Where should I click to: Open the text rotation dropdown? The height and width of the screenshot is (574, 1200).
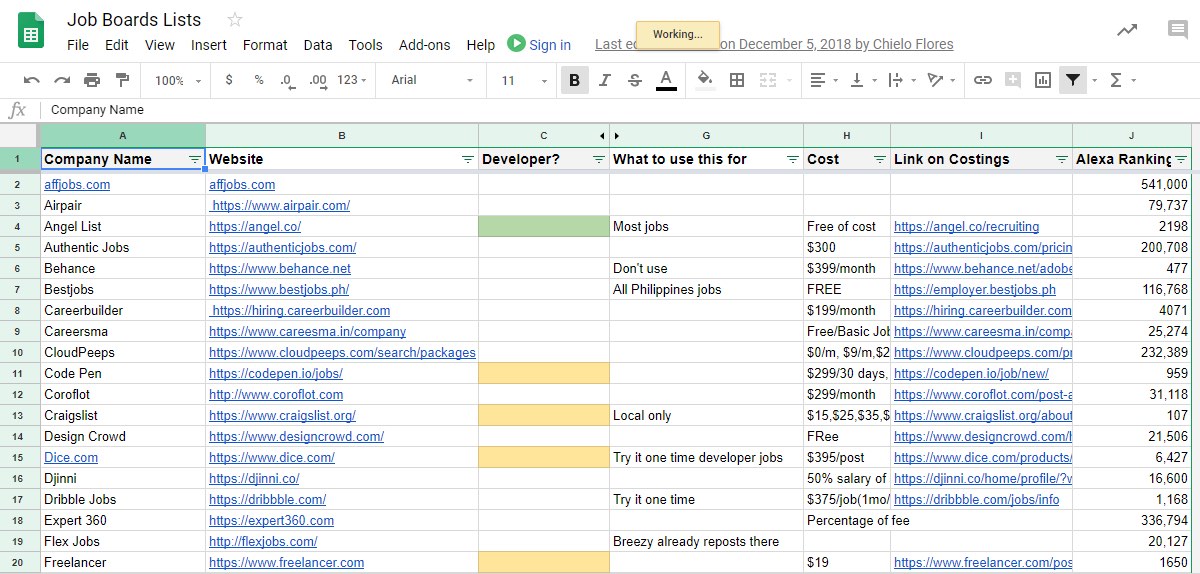tap(940, 80)
